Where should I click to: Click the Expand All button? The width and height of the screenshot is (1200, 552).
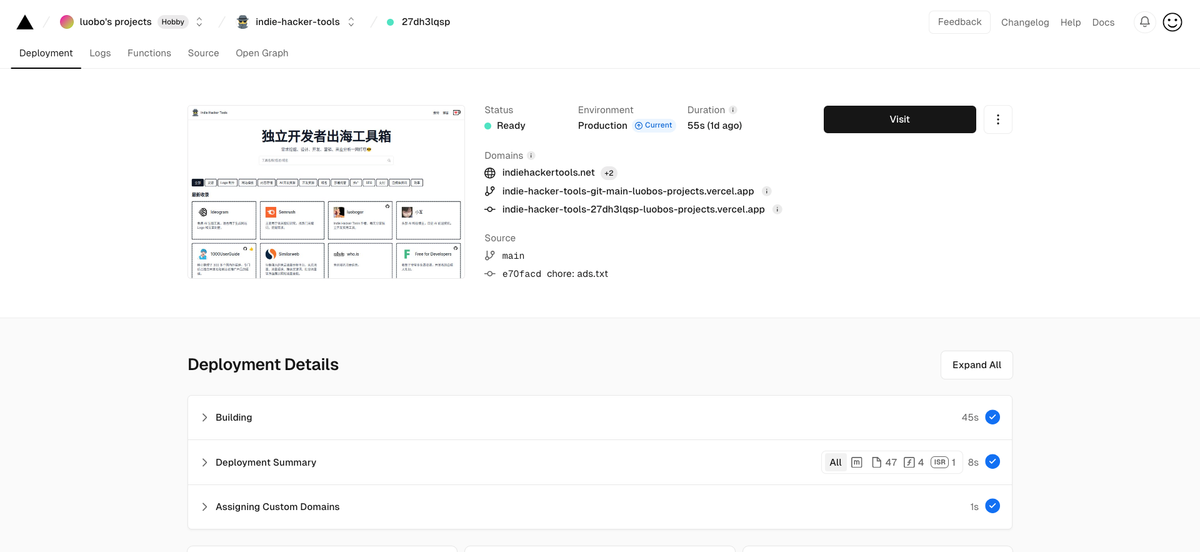click(x=977, y=365)
